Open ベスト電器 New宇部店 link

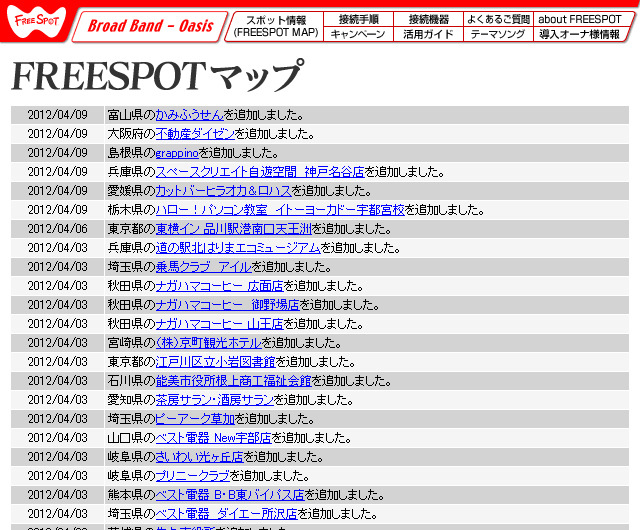(213, 438)
